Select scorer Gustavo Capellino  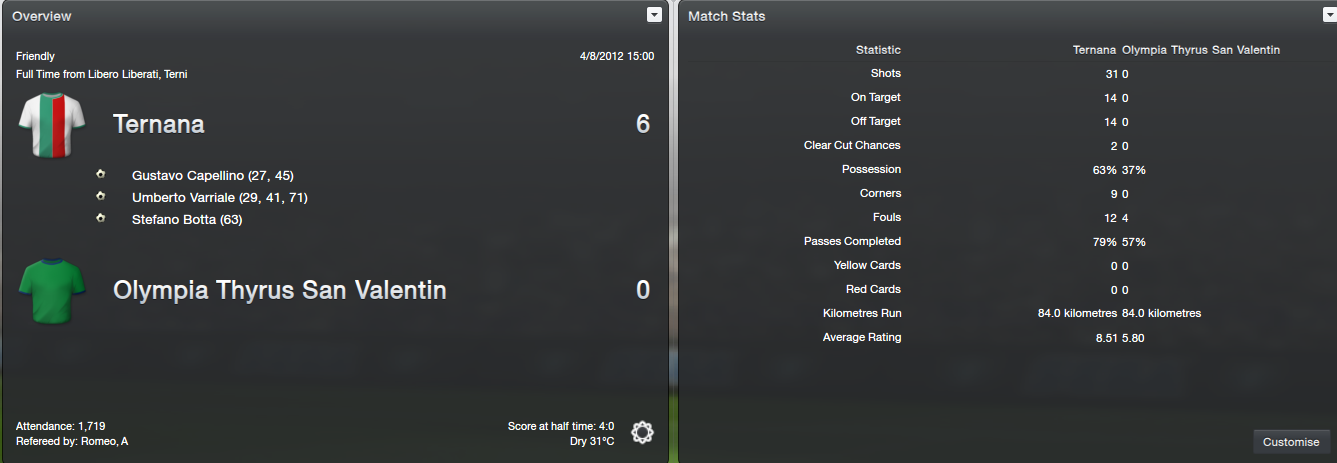click(188, 175)
